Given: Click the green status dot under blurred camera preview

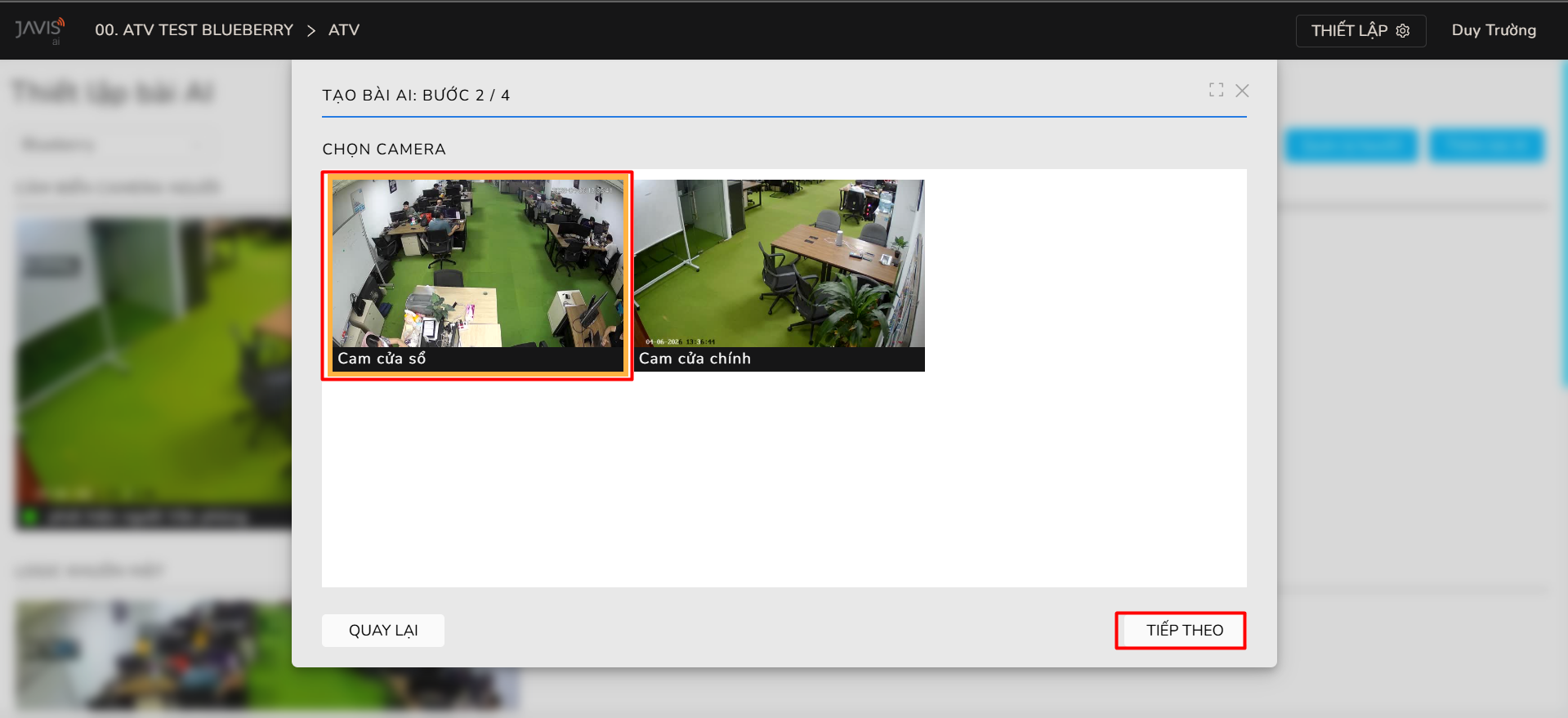Looking at the screenshot, I should pyautogui.click(x=29, y=516).
